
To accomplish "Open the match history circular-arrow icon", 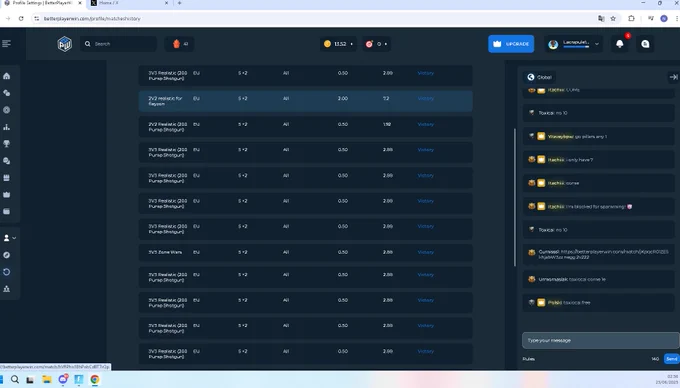I will tap(7, 272).
